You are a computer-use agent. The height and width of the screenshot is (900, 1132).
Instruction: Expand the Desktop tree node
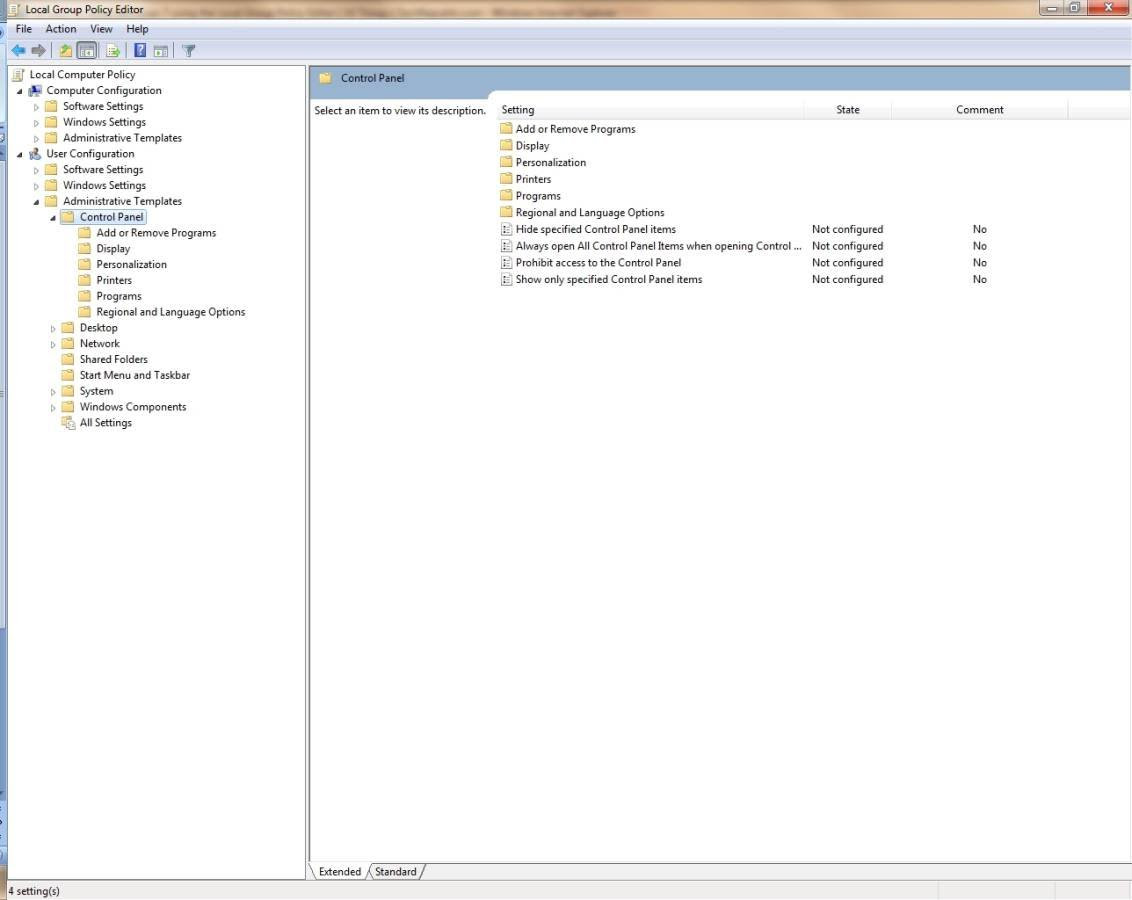pos(53,328)
